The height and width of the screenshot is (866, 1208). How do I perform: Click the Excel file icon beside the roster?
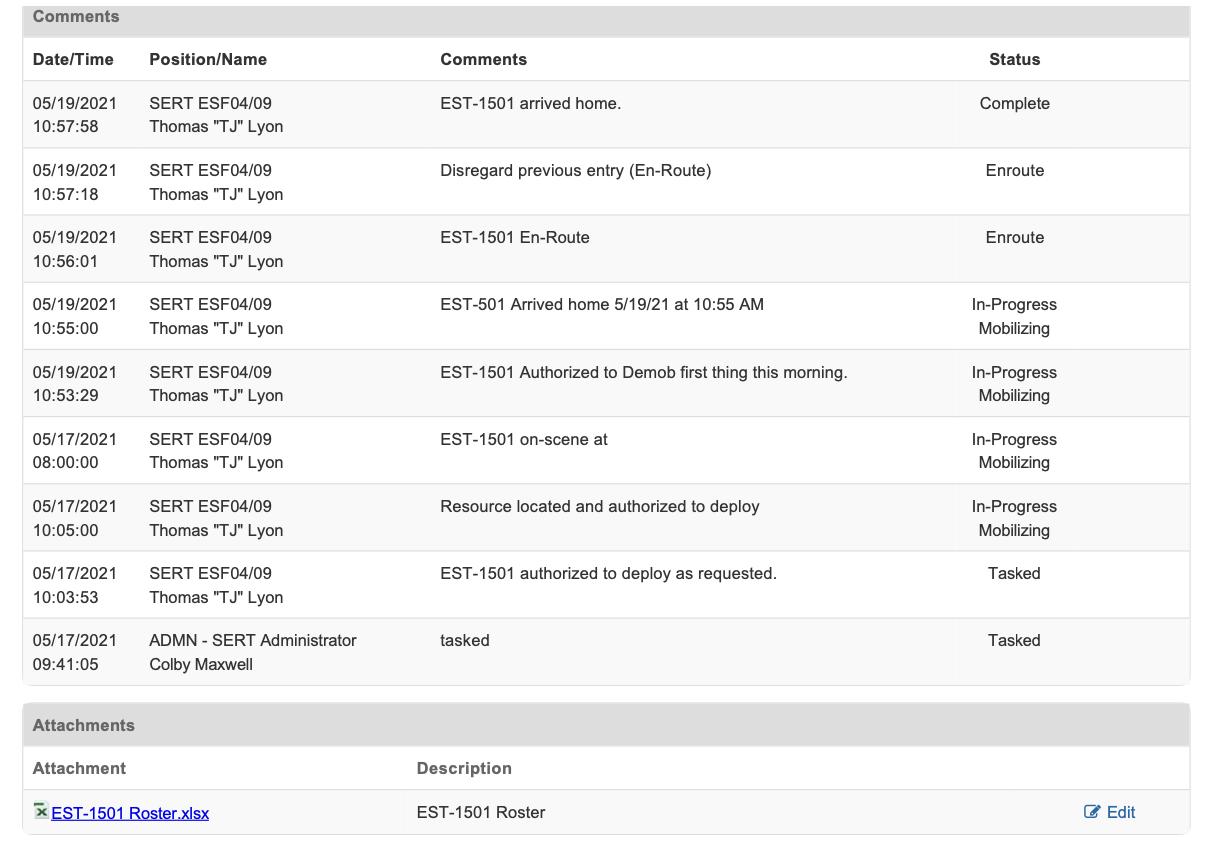tap(40, 811)
